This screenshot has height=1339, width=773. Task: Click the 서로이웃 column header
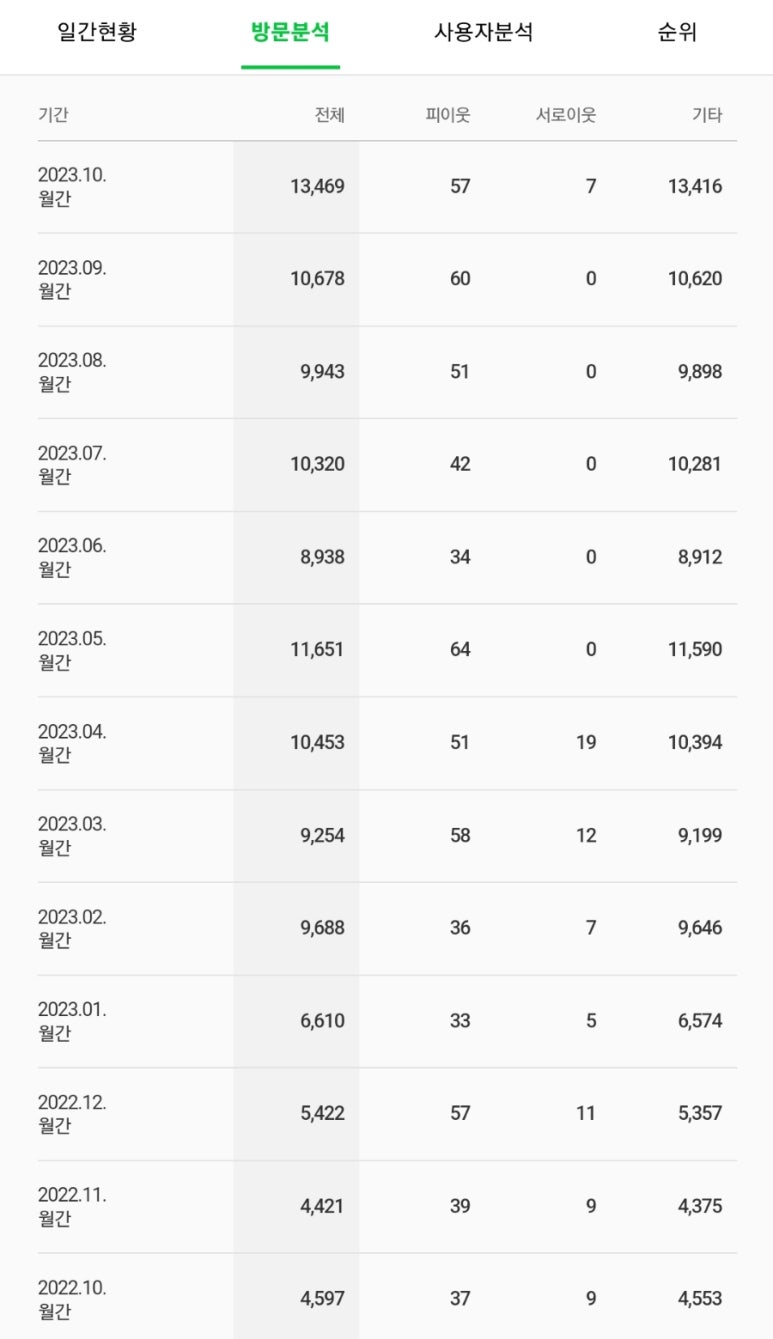(x=566, y=115)
